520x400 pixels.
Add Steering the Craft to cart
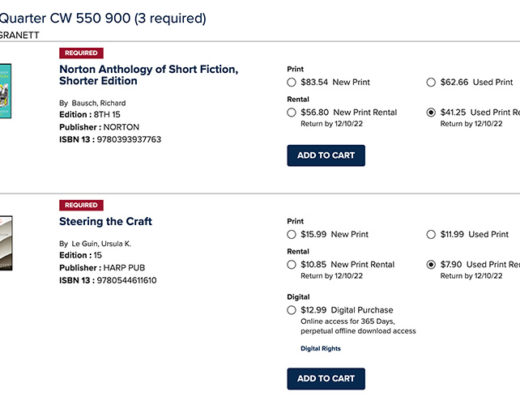326,379
